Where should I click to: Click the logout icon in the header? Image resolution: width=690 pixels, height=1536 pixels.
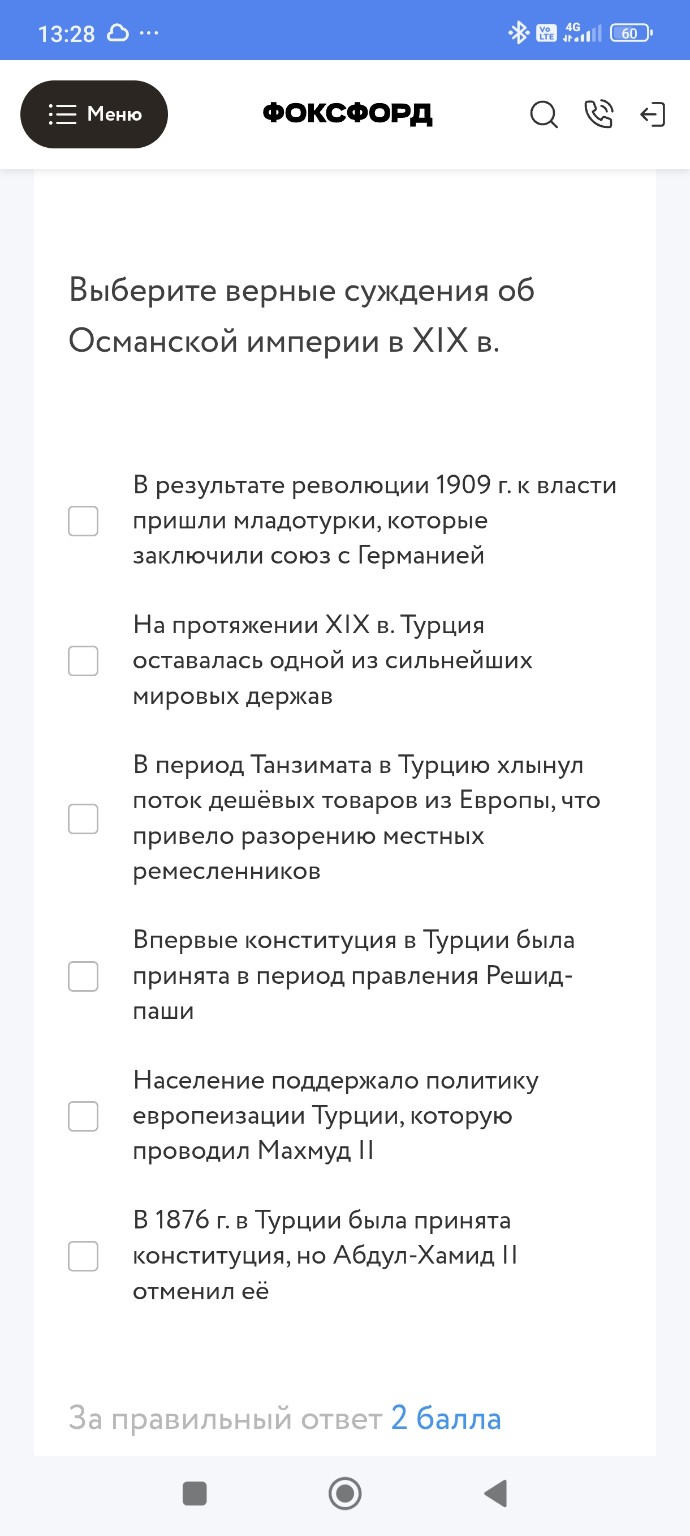pyautogui.click(x=653, y=115)
